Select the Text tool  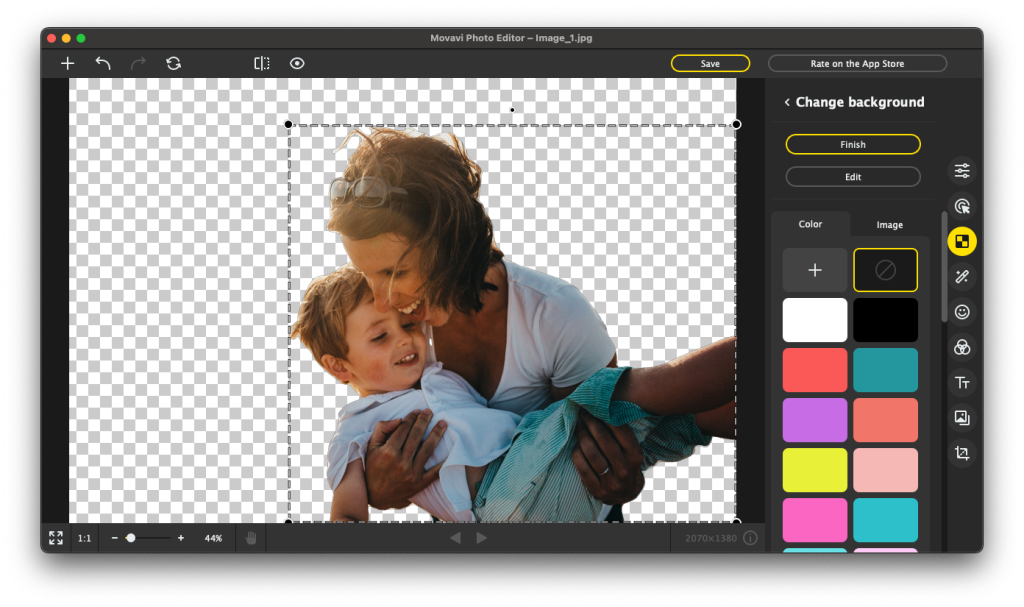961,382
